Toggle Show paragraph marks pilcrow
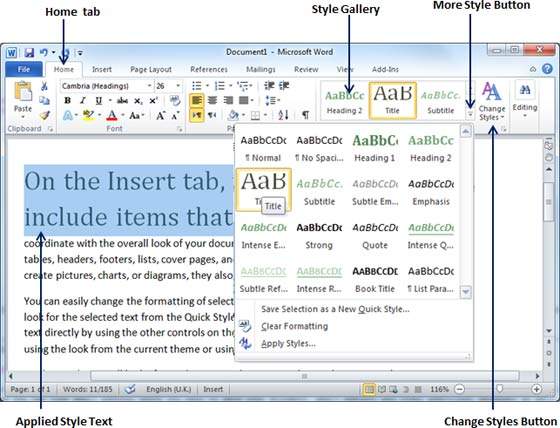 tap(305, 115)
